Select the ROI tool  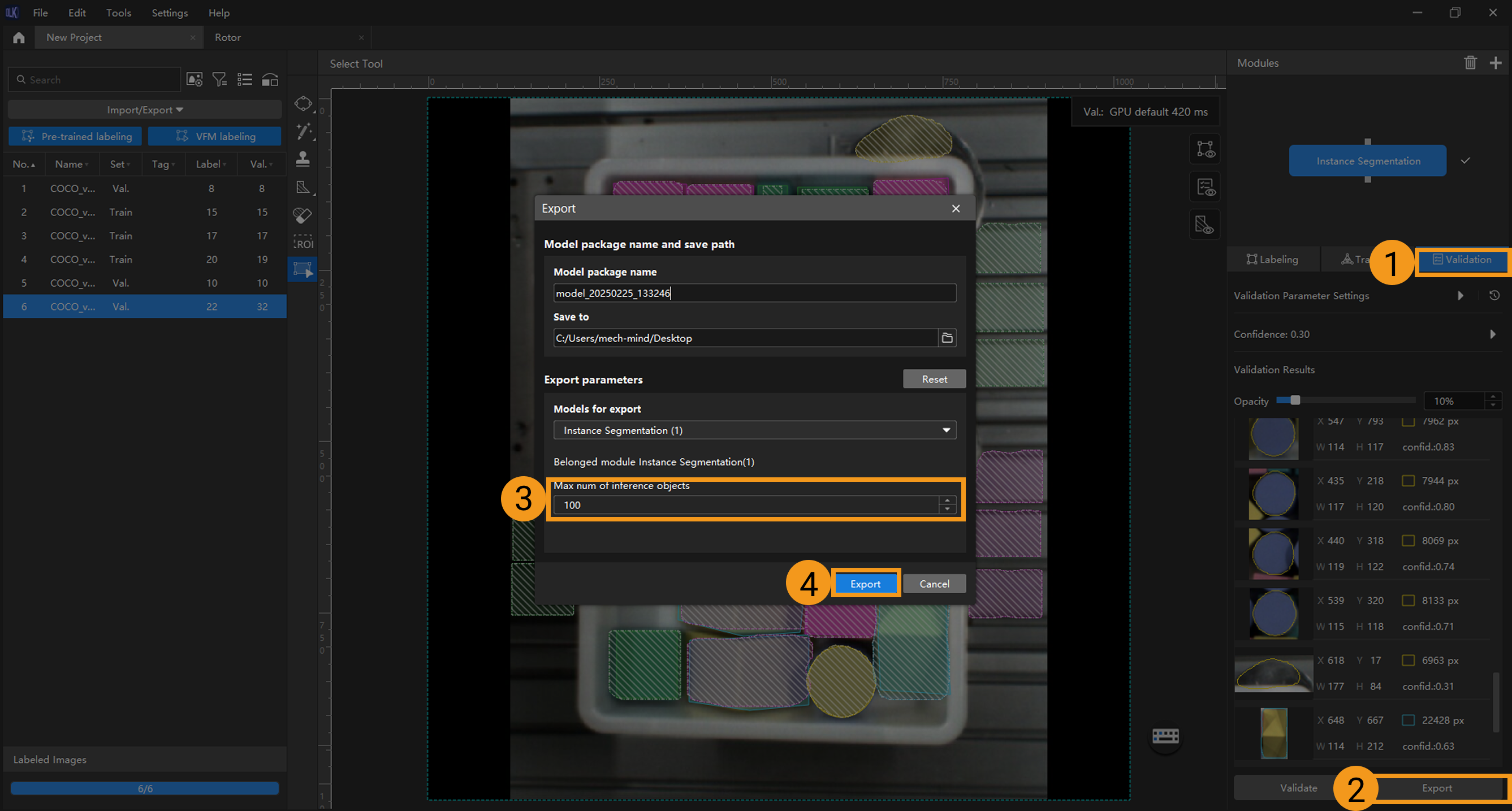pyautogui.click(x=303, y=243)
